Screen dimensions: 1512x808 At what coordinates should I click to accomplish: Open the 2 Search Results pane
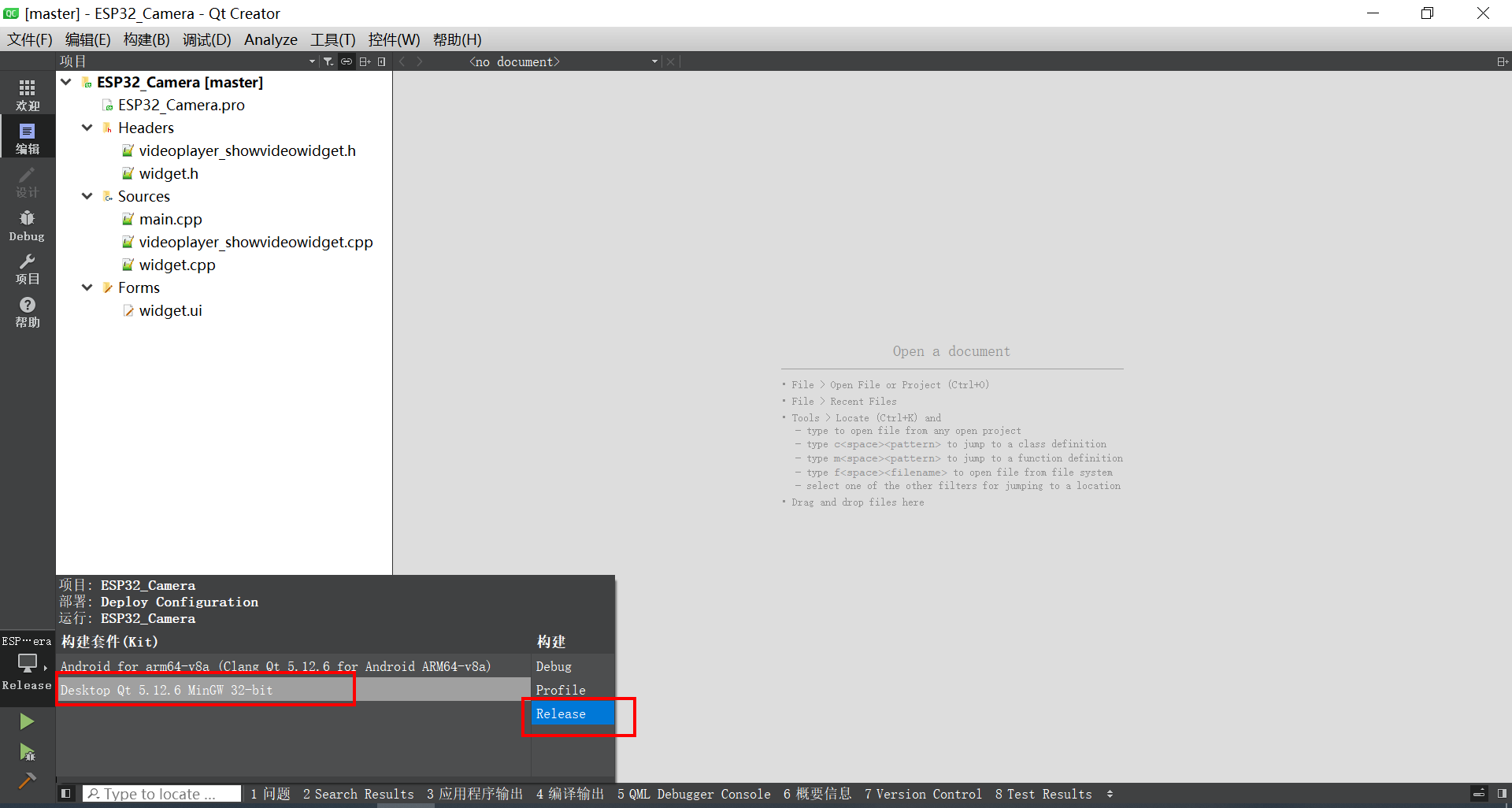pos(358,794)
